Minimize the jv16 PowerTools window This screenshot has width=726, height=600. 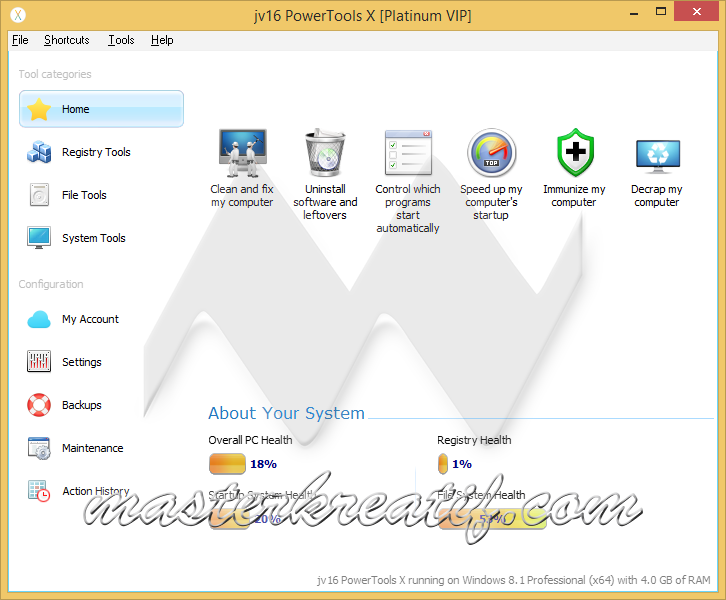click(x=634, y=12)
